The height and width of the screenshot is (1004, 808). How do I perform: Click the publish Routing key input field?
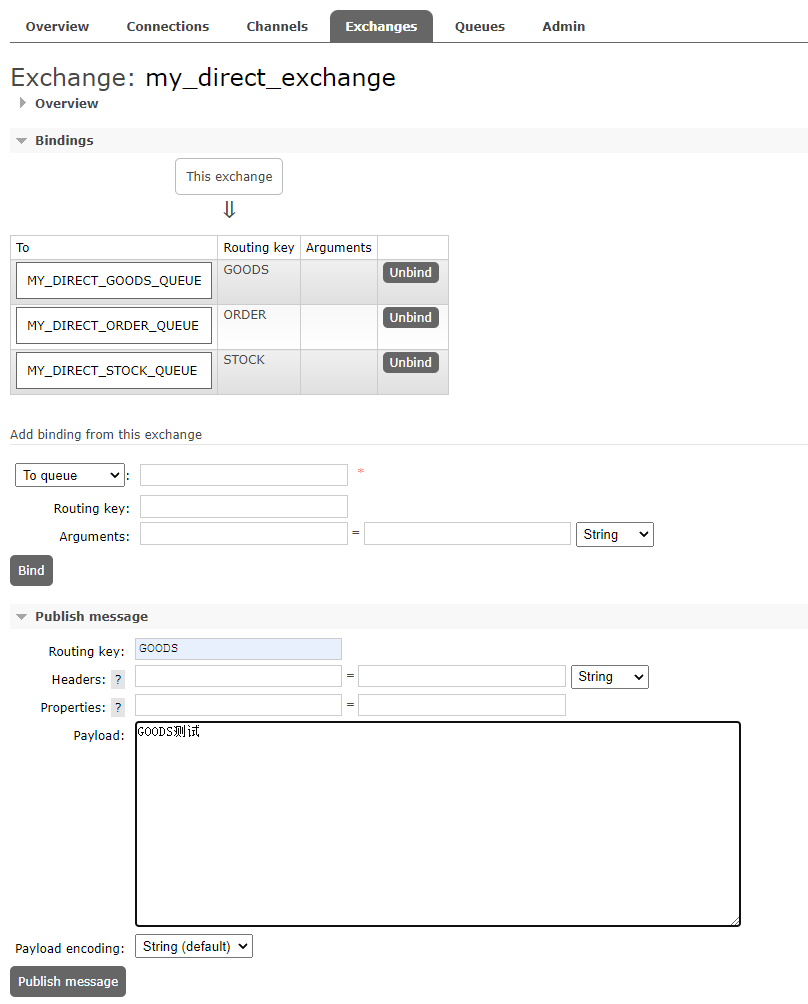(x=238, y=649)
